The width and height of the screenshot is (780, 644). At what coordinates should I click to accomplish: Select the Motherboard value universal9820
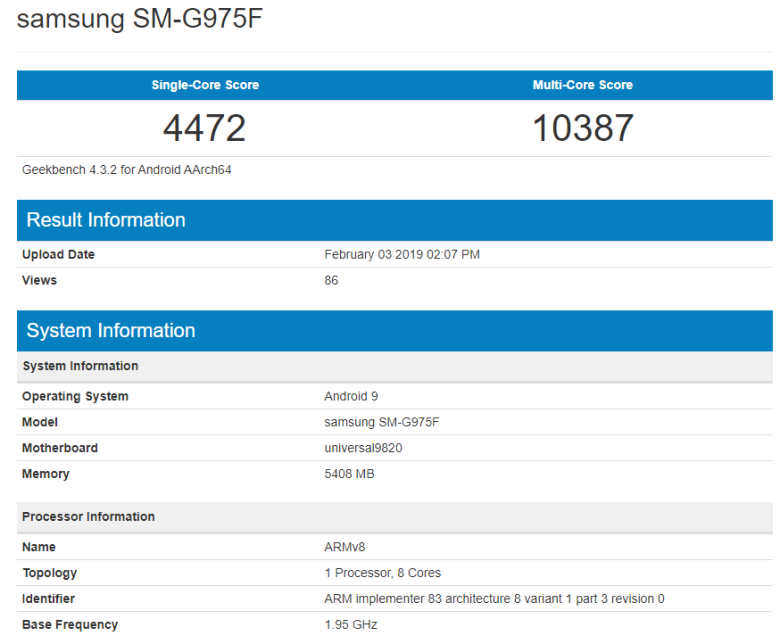pos(363,448)
